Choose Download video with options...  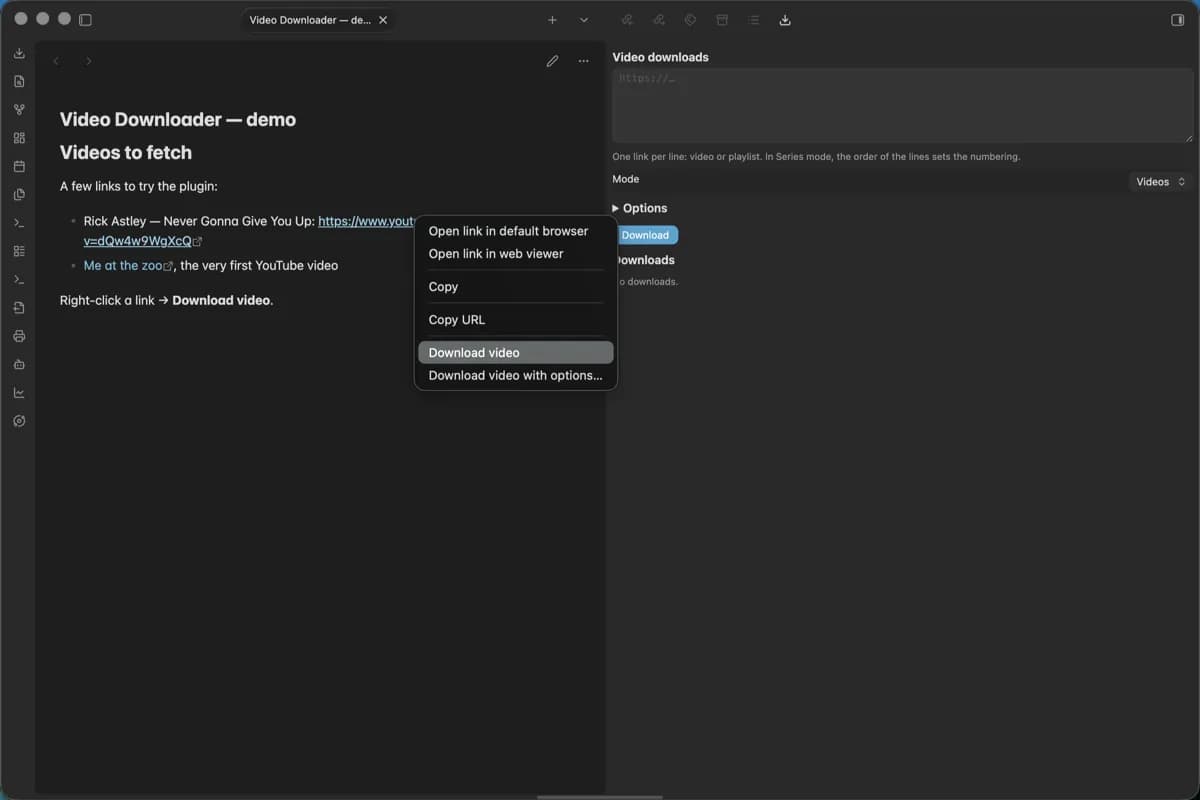[516, 376]
